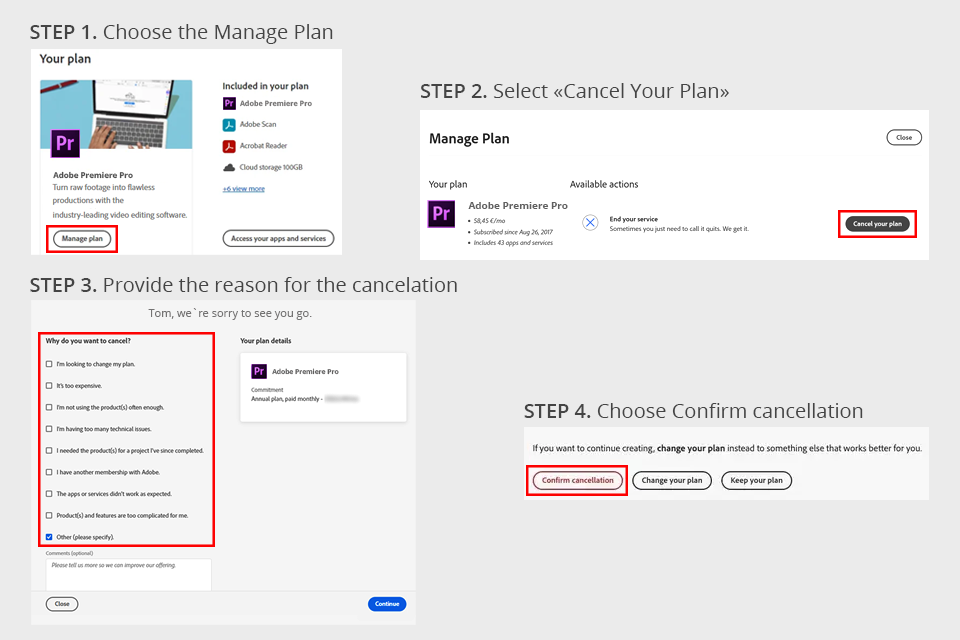Viewport: 960px width, 640px height.
Task: Choose the Keep your plan button
Action: (756, 480)
